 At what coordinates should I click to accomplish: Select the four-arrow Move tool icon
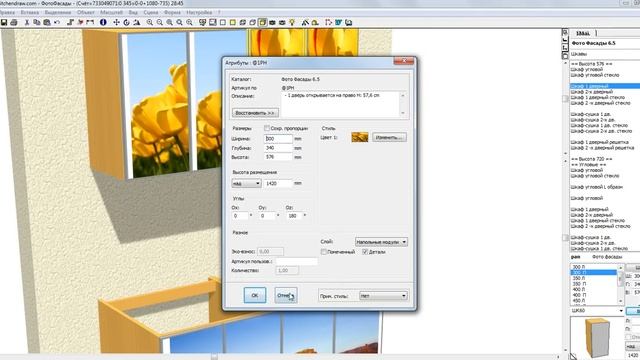point(116,22)
